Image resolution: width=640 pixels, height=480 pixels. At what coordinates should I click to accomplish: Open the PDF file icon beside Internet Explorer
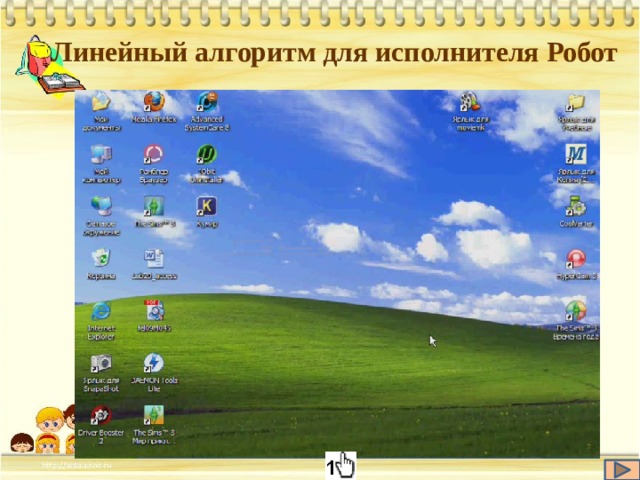(154, 311)
